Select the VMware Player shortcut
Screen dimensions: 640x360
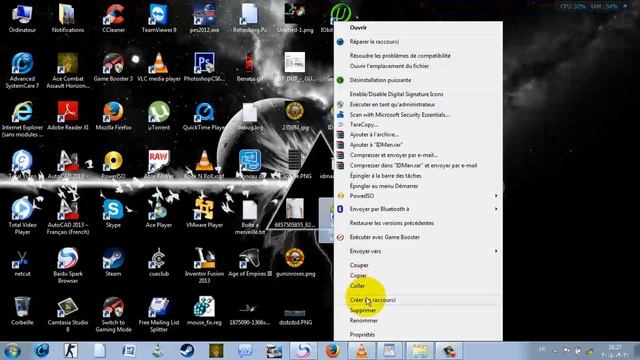(204, 213)
